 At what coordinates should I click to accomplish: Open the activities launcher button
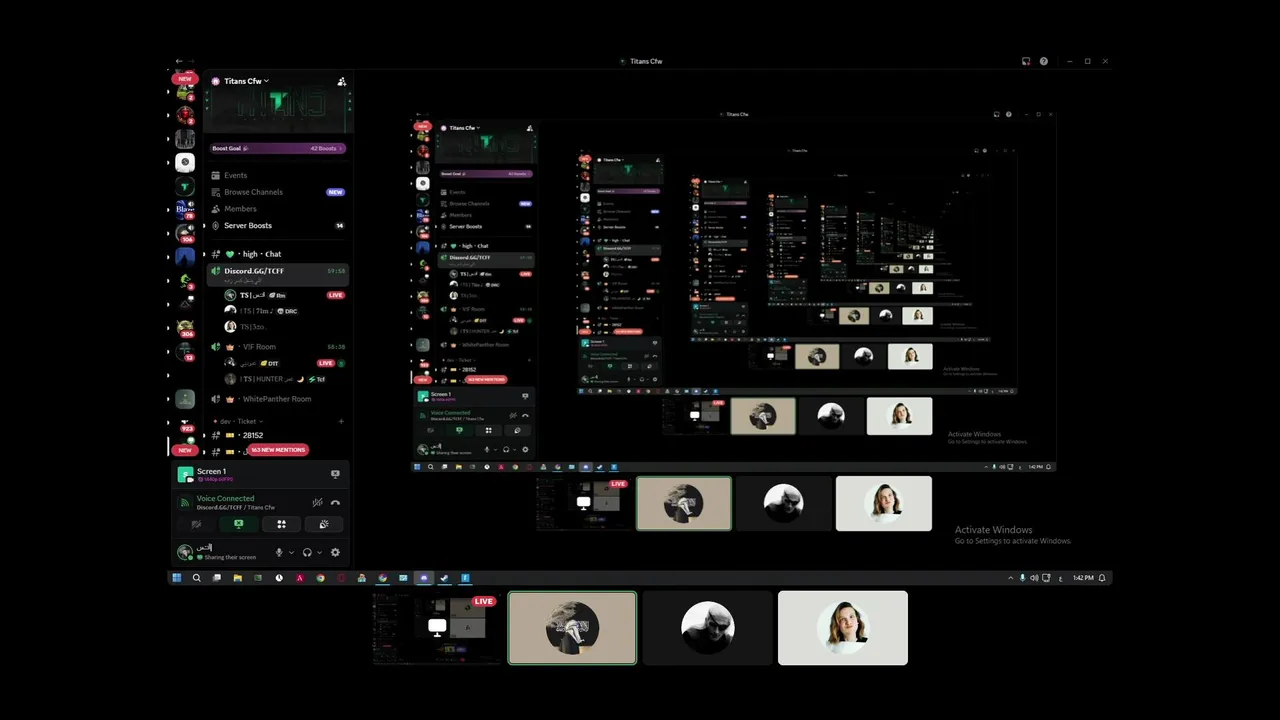coord(281,524)
